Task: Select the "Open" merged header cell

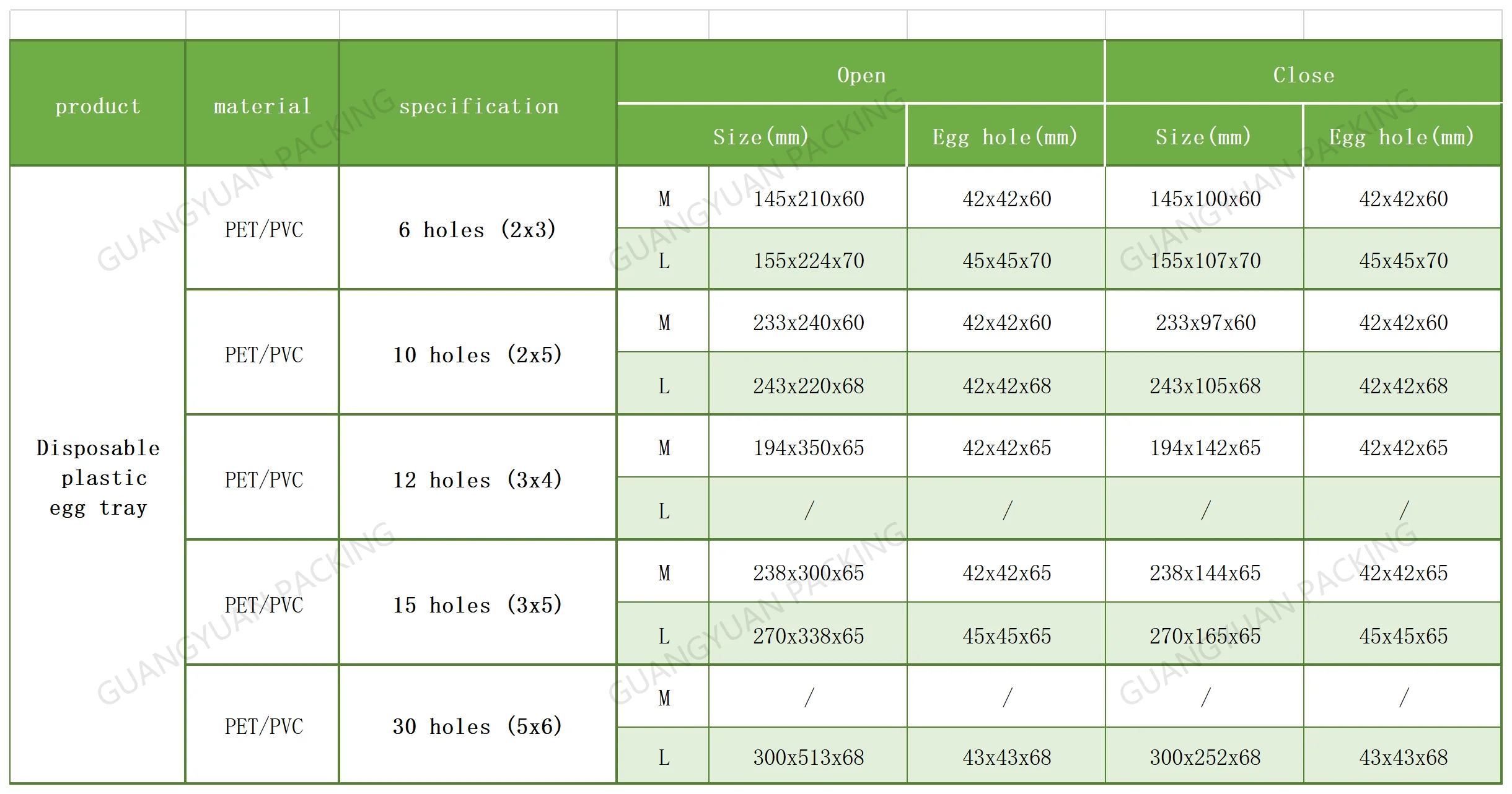Action: [861, 75]
